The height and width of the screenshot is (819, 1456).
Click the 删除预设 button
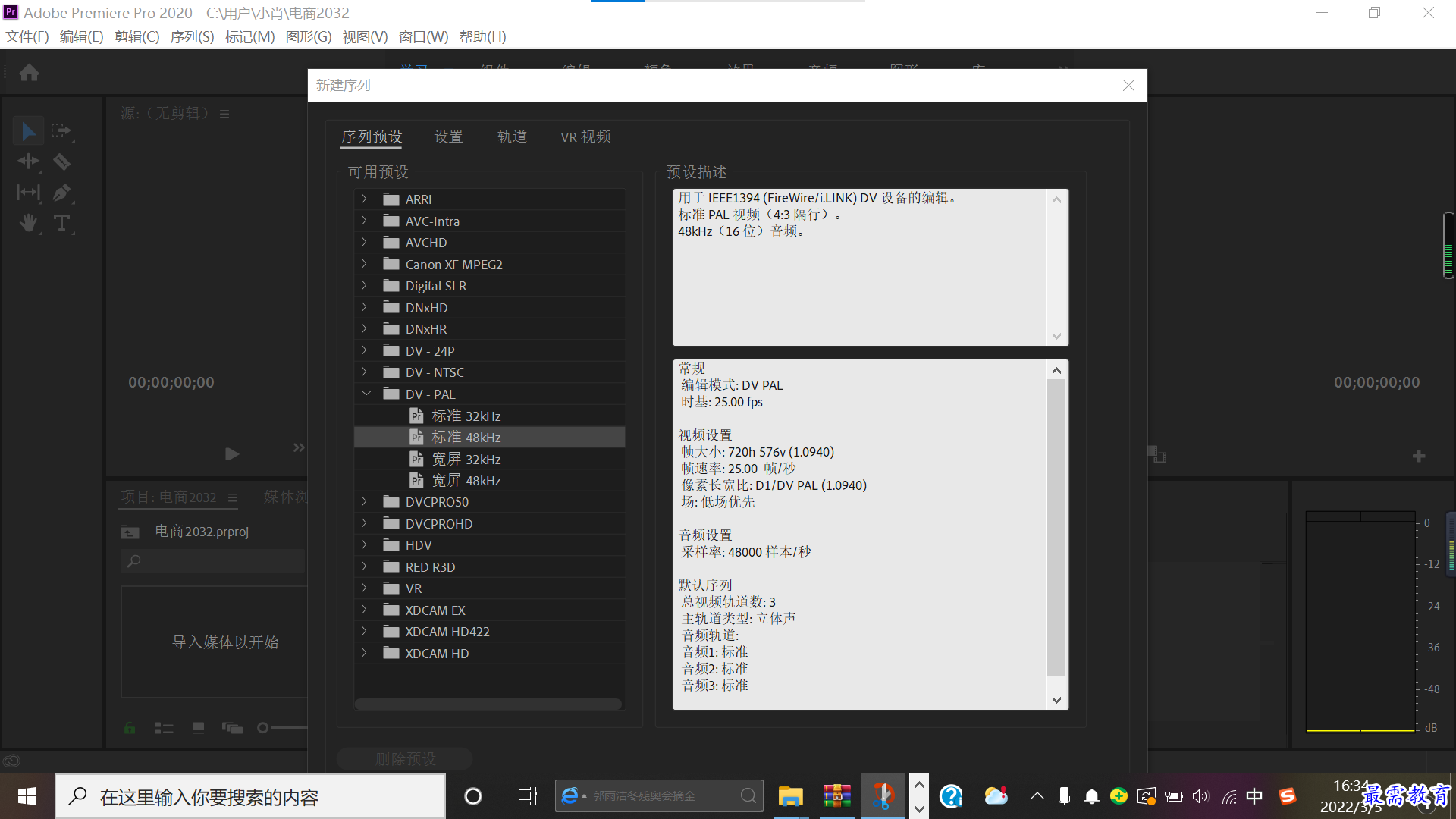pyautogui.click(x=405, y=759)
